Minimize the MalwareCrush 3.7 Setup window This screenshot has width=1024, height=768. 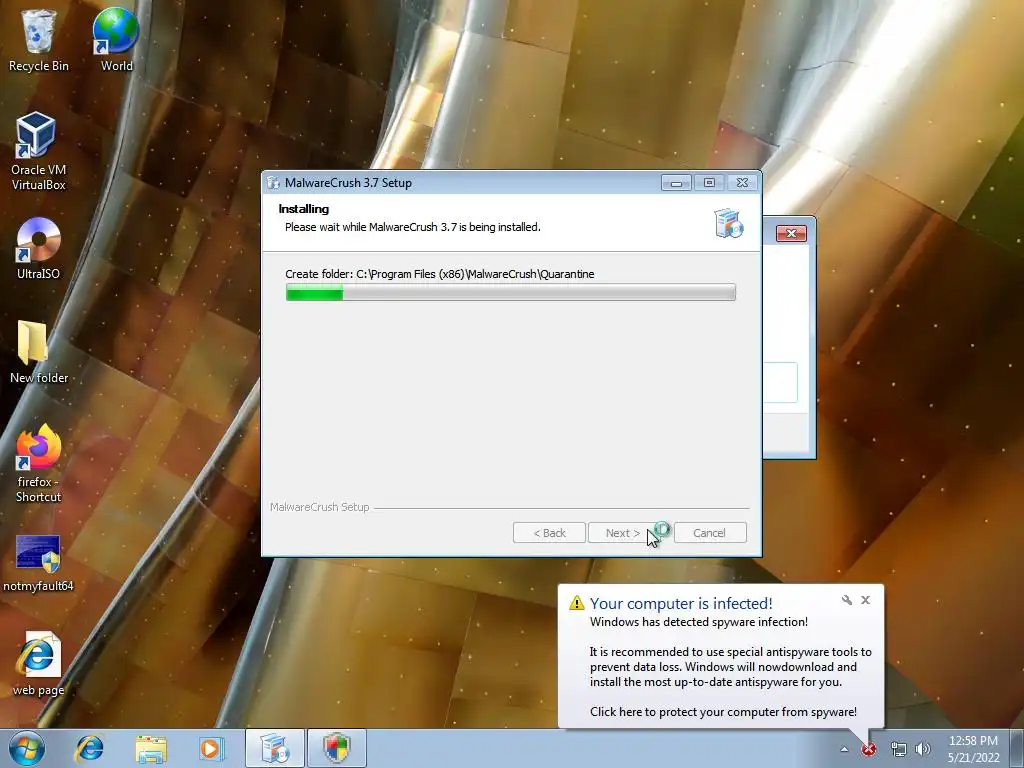pos(676,183)
